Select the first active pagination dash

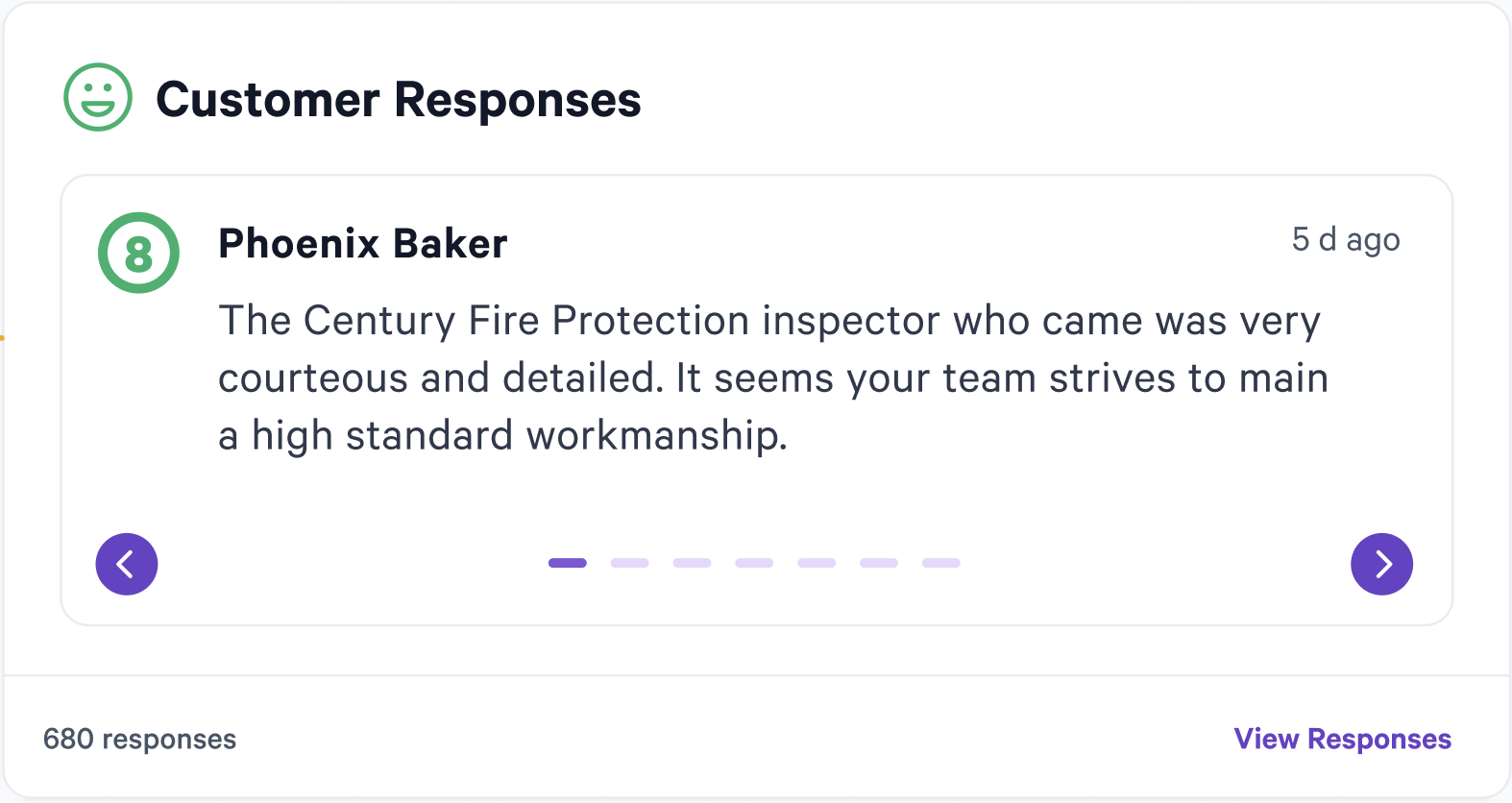[x=568, y=563]
